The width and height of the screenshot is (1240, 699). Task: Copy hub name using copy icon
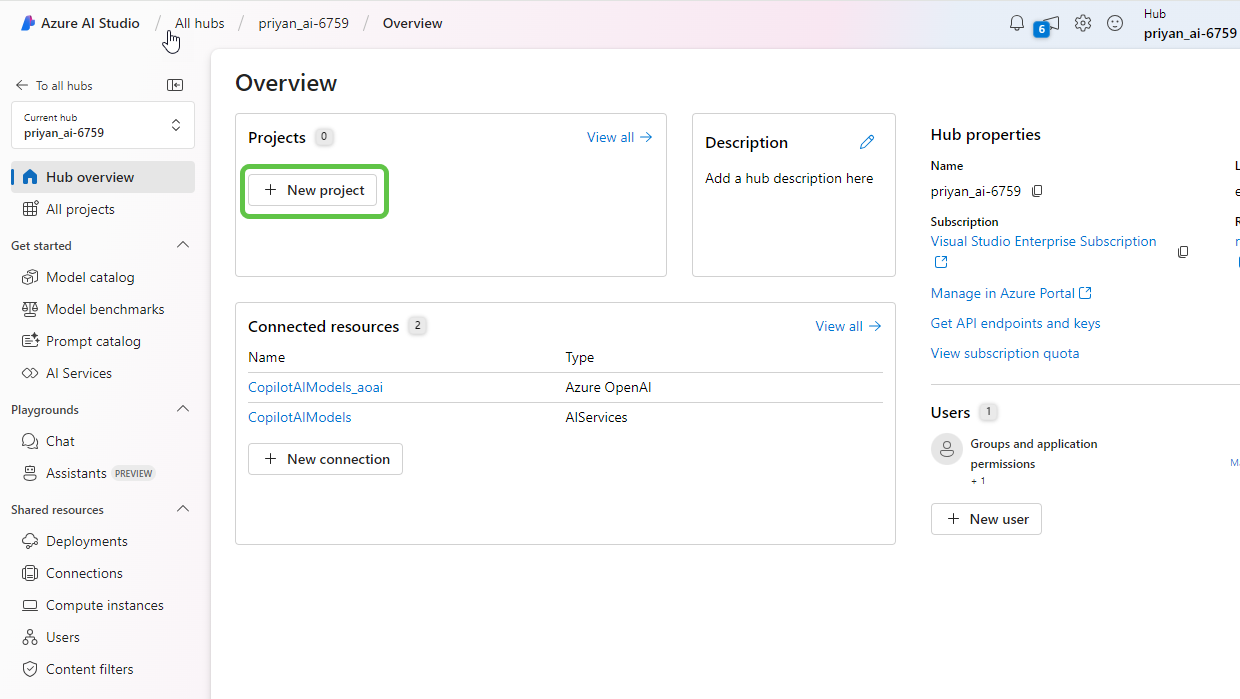point(1037,191)
